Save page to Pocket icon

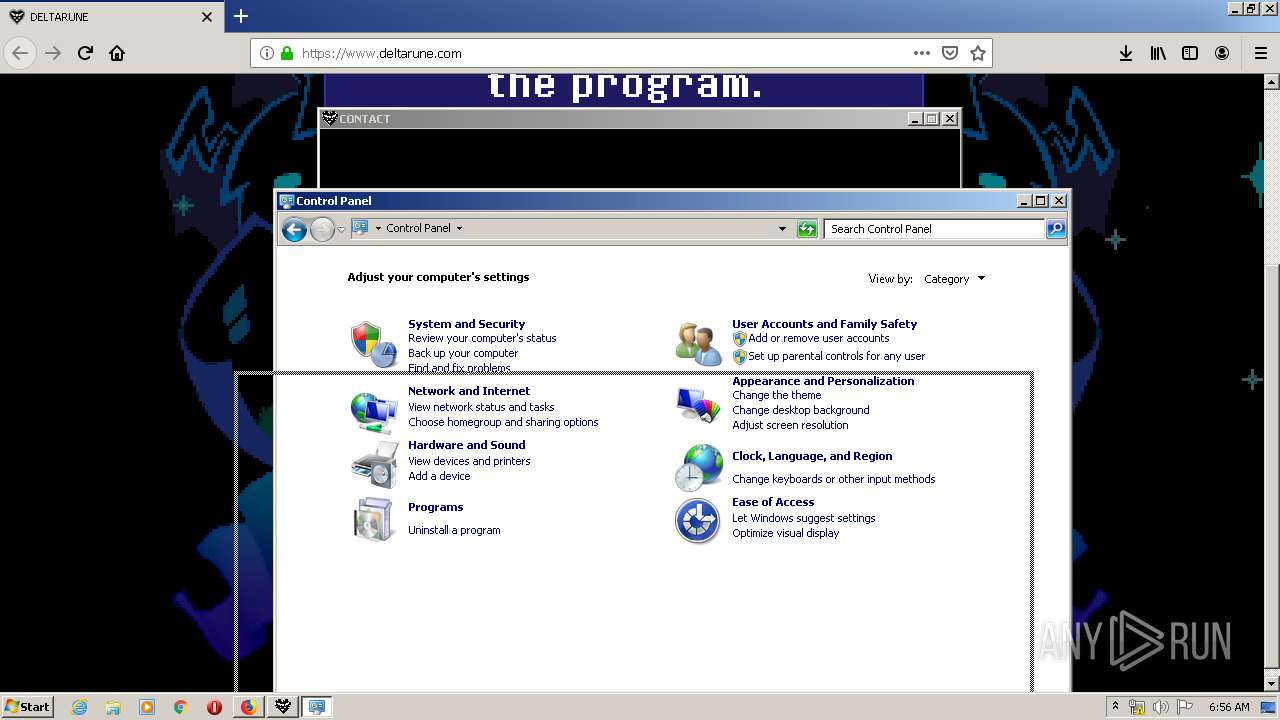950,53
